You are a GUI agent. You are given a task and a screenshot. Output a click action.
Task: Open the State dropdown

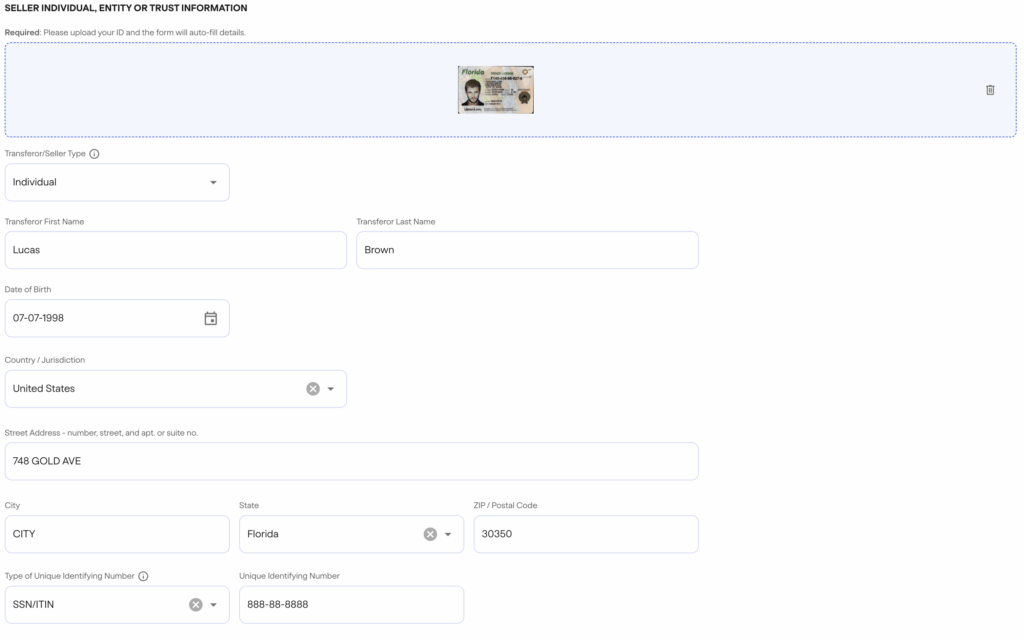[x=449, y=533]
